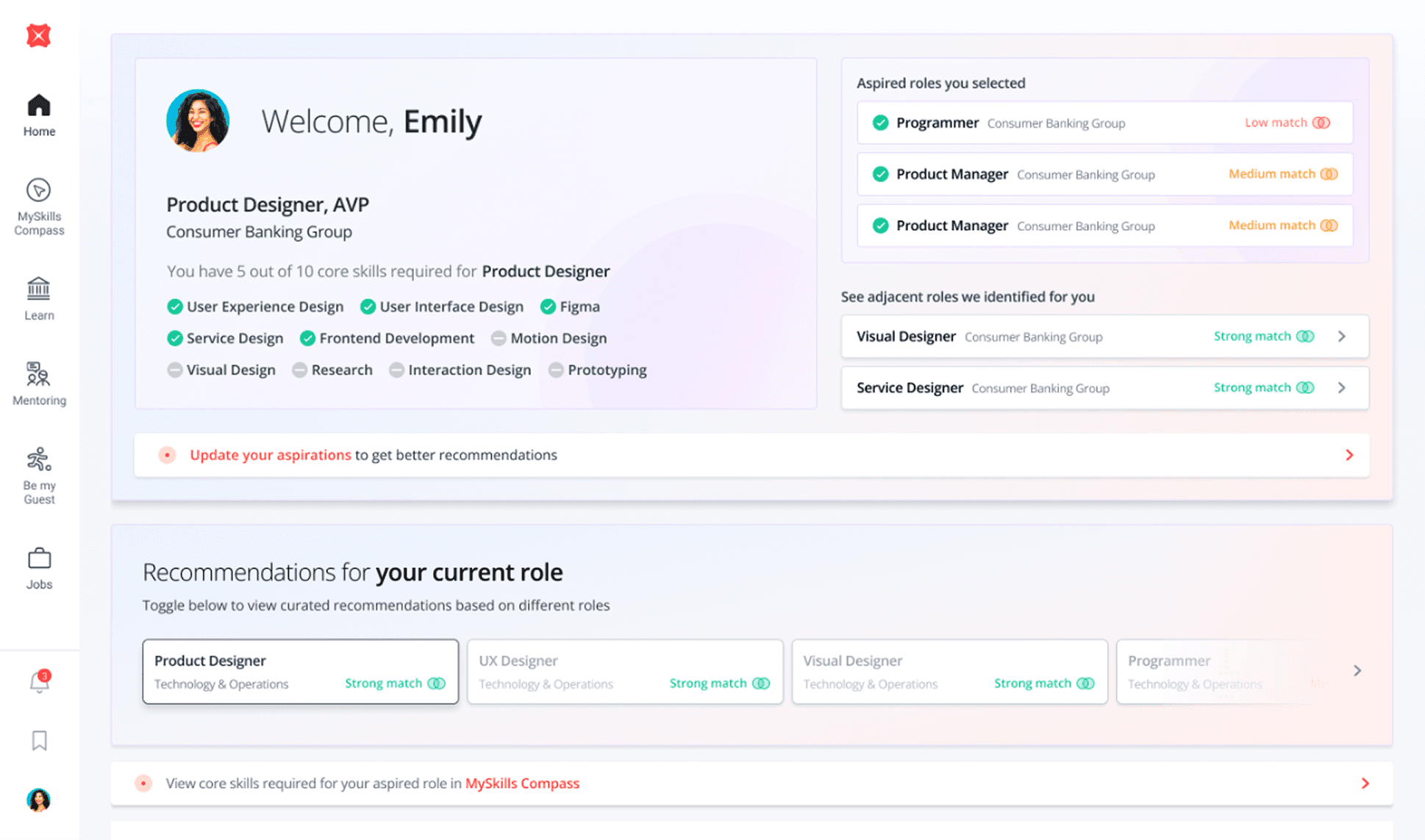Expand the Visual Designer adjacent role
This screenshot has width=1425, height=840.
click(x=1341, y=337)
